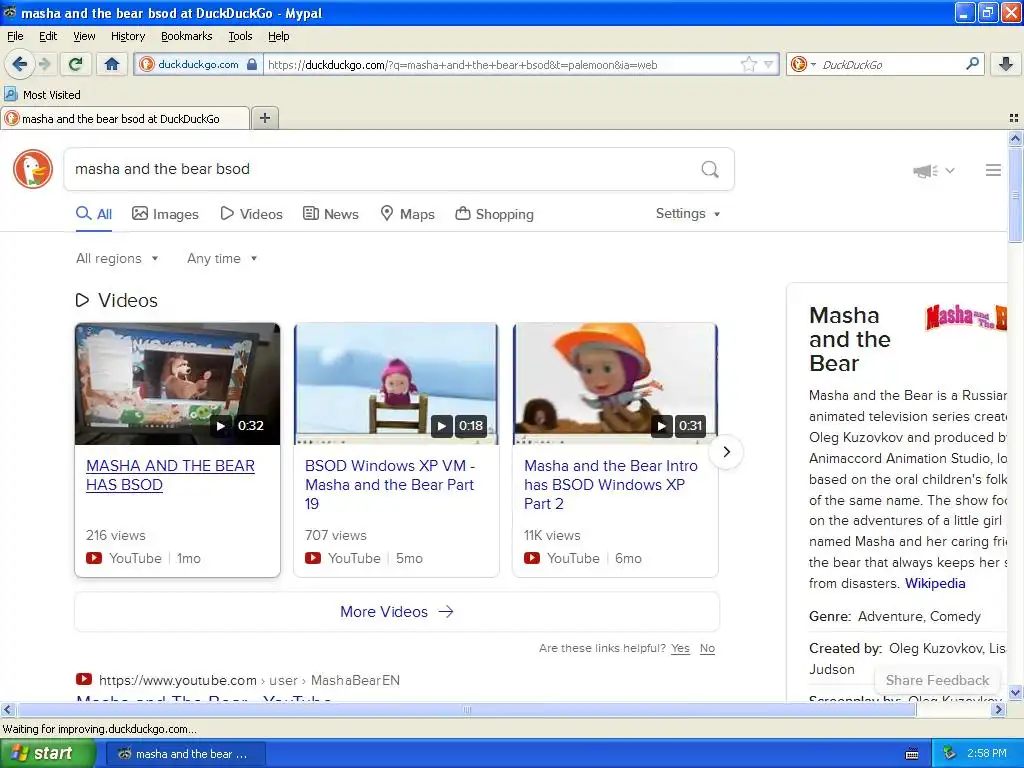Click the vertical scrollbar up arrow
The width and height of the screenshot is (1024, 768).
click(1015, 138)
